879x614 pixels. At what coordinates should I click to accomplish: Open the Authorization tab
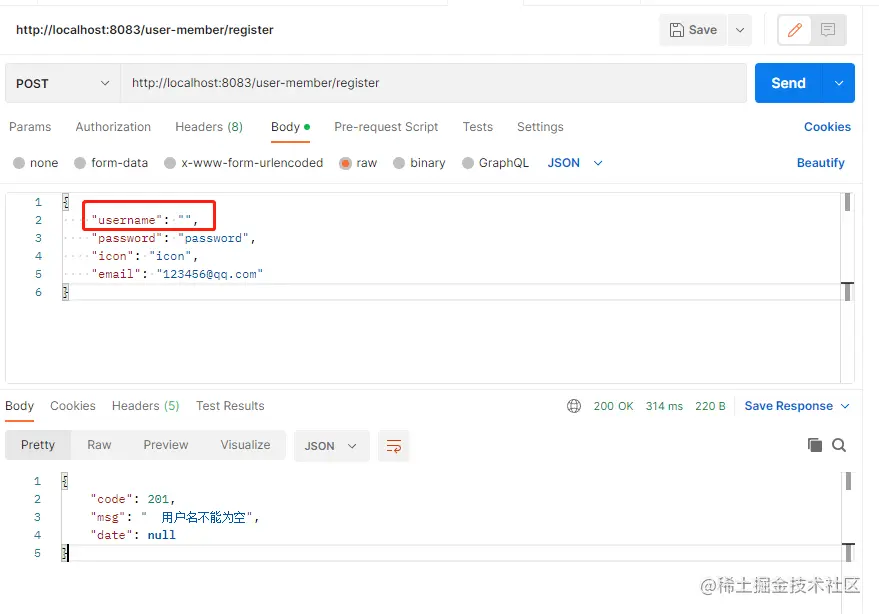[113, 127]
